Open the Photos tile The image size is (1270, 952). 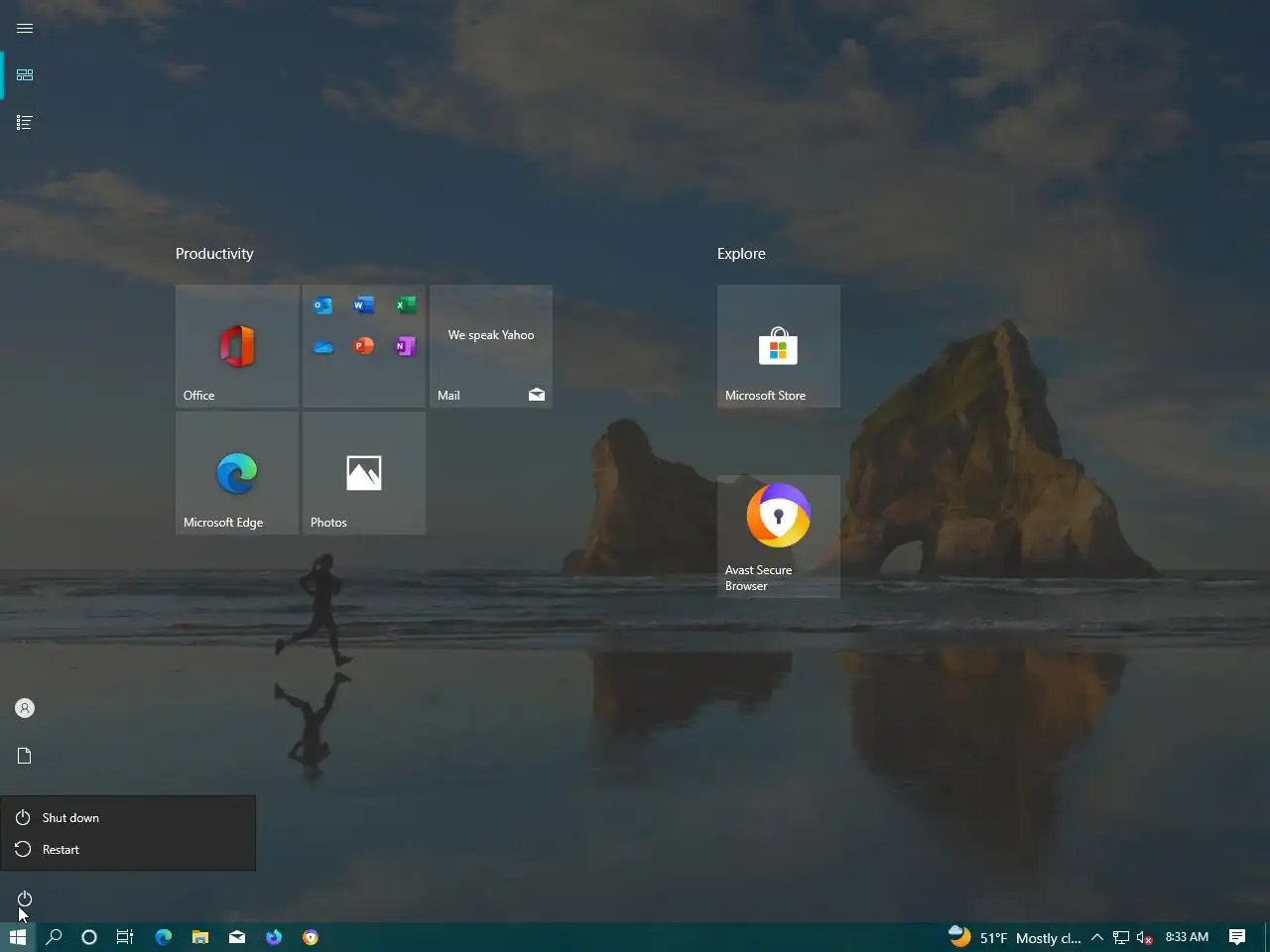point(364,473)
